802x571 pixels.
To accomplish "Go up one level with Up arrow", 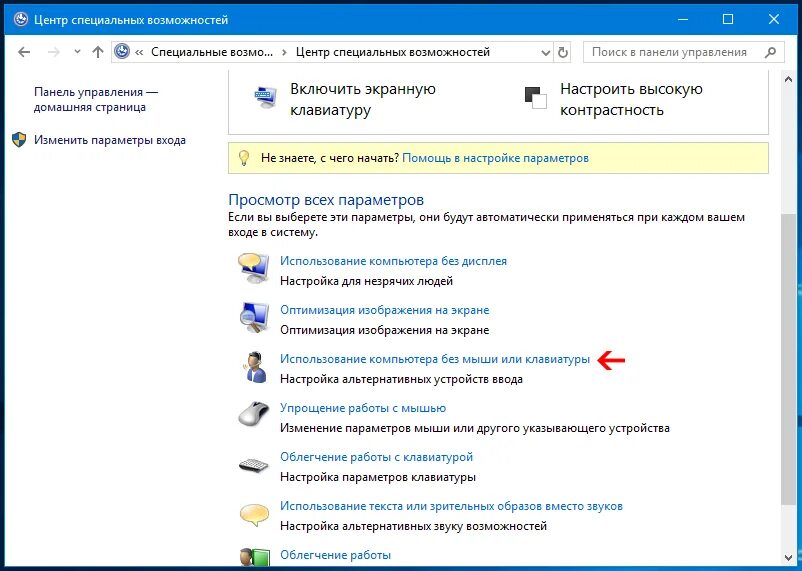I will click(98, 52).
